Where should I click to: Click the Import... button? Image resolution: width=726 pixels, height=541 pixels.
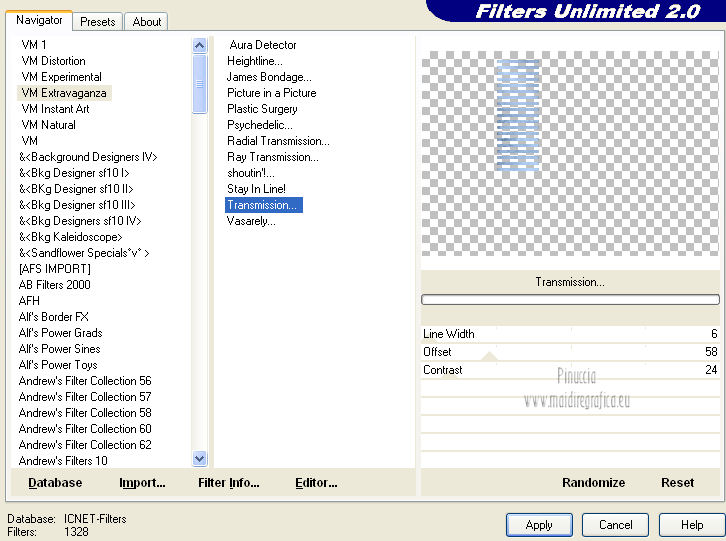click(142, 483)
